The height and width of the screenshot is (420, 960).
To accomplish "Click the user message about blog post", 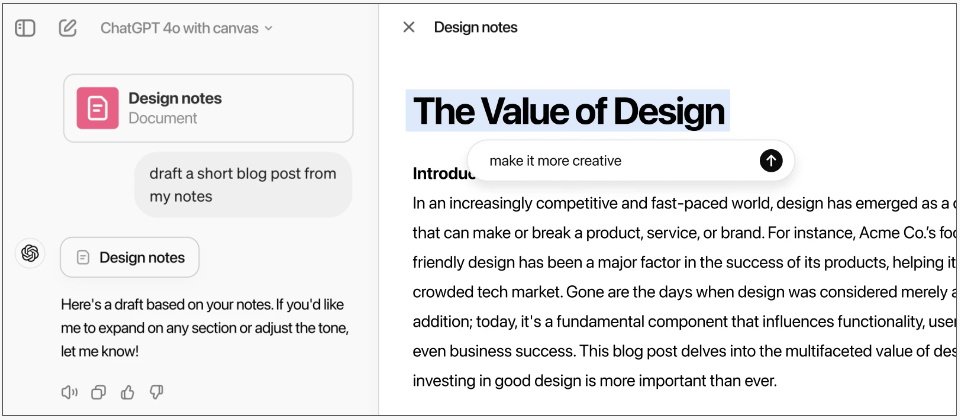I will [x=243, y=185].
